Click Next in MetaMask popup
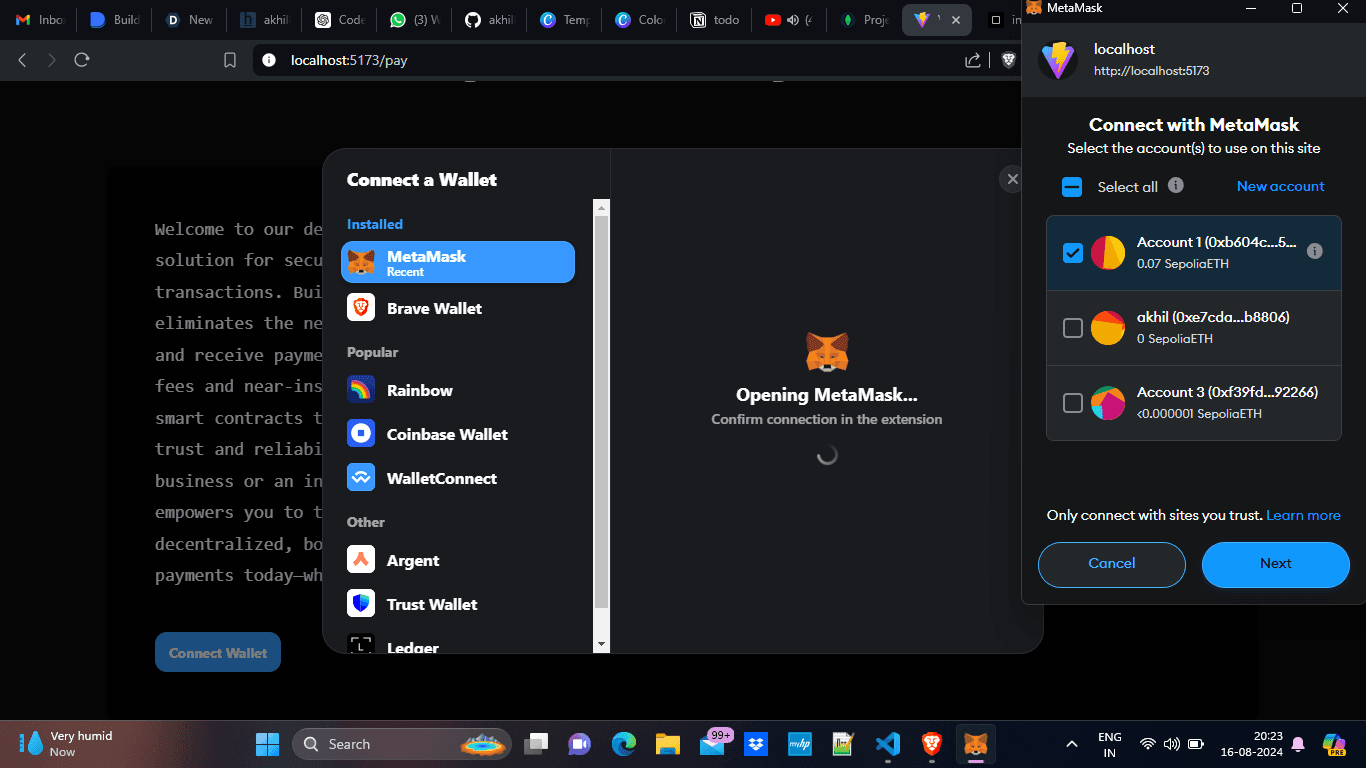The width and height of the screenshot is (1366, 768). tap(1276, 564)
